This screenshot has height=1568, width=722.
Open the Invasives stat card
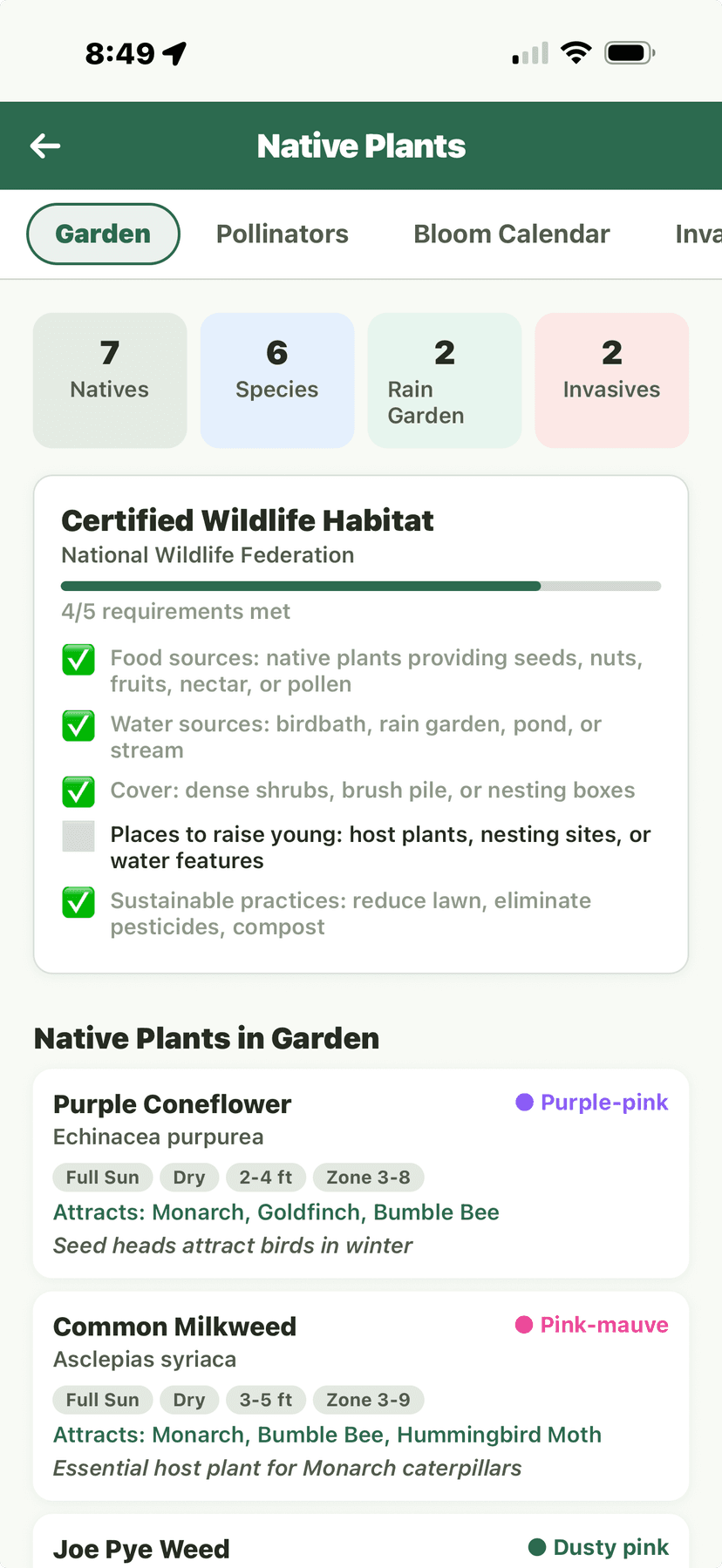tap(611, 380)
